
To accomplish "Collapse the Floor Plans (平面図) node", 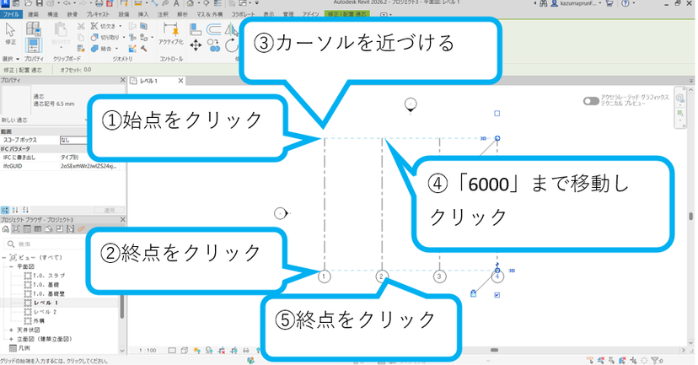I will pyautogui.click(x=11, y=266).
